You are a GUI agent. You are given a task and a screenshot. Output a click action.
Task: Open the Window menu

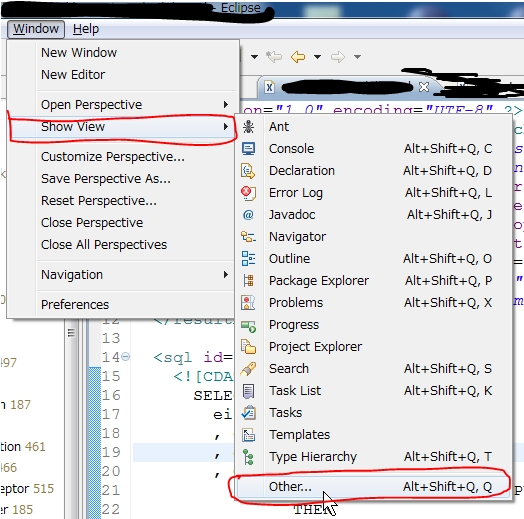click(36, 29)
